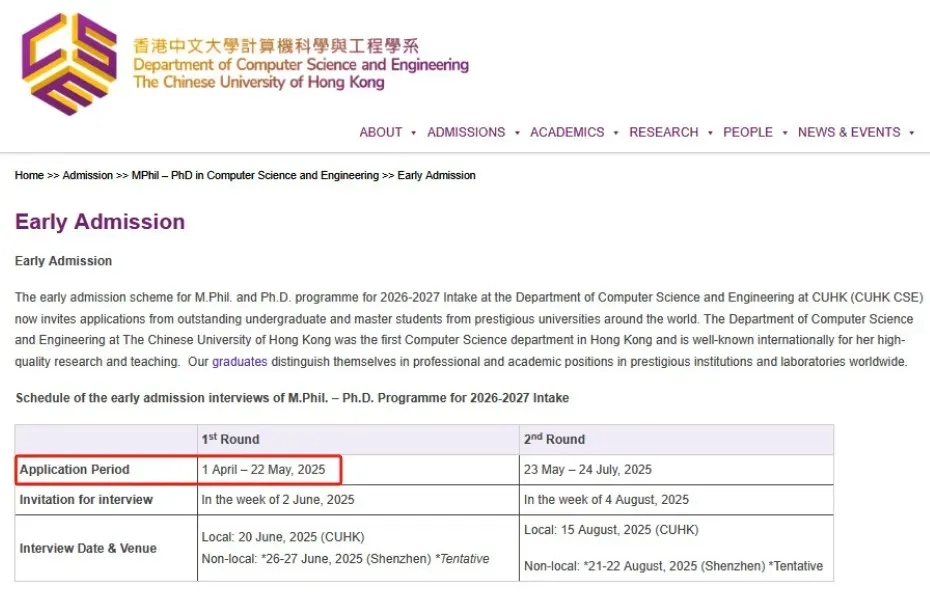Go to Home in the breadcrumb
This screenshot has width=930, height=598.
(x=29, y=175)
